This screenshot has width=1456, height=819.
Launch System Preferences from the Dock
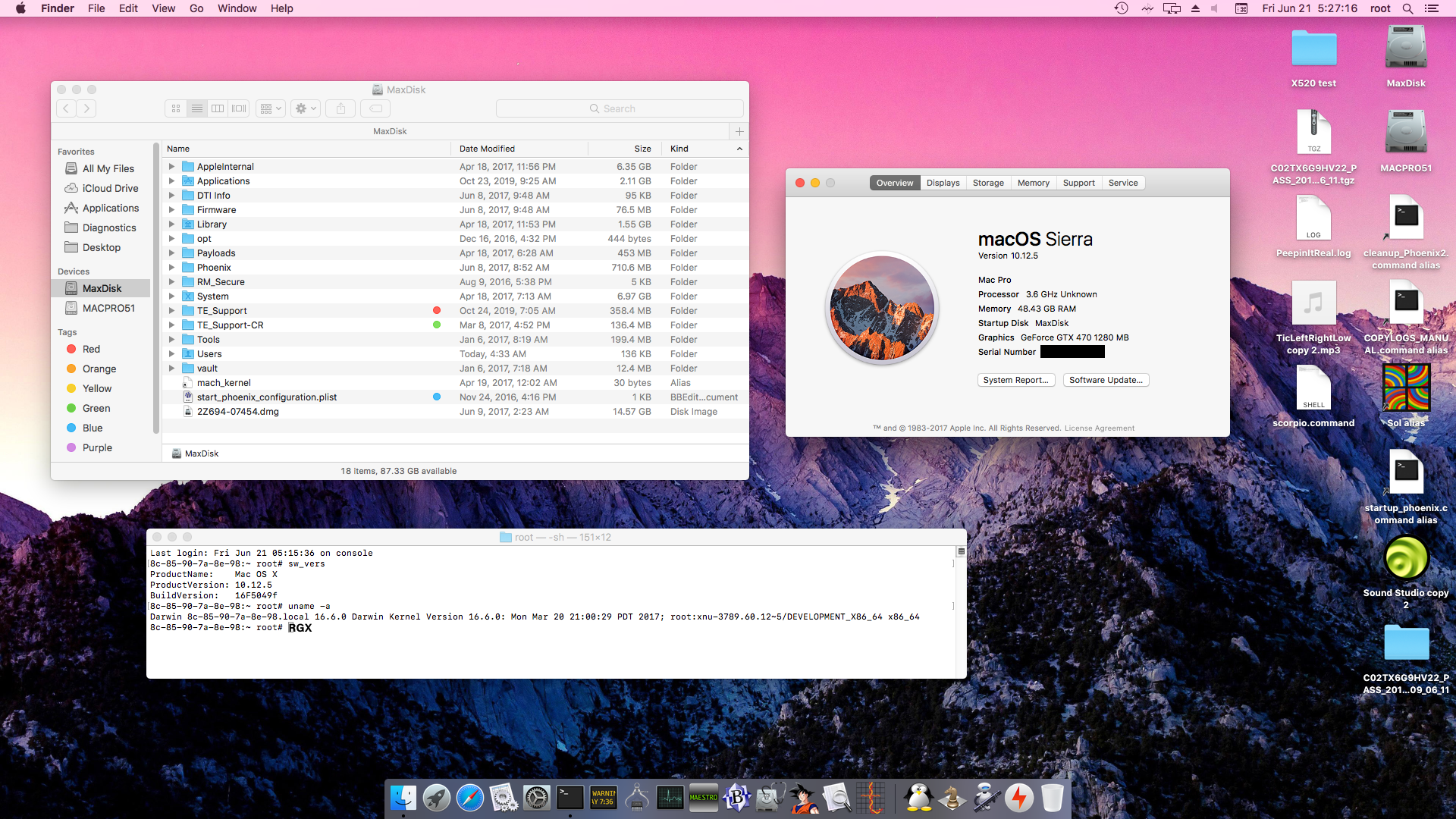pyautogui.click(x=537, y=798)
